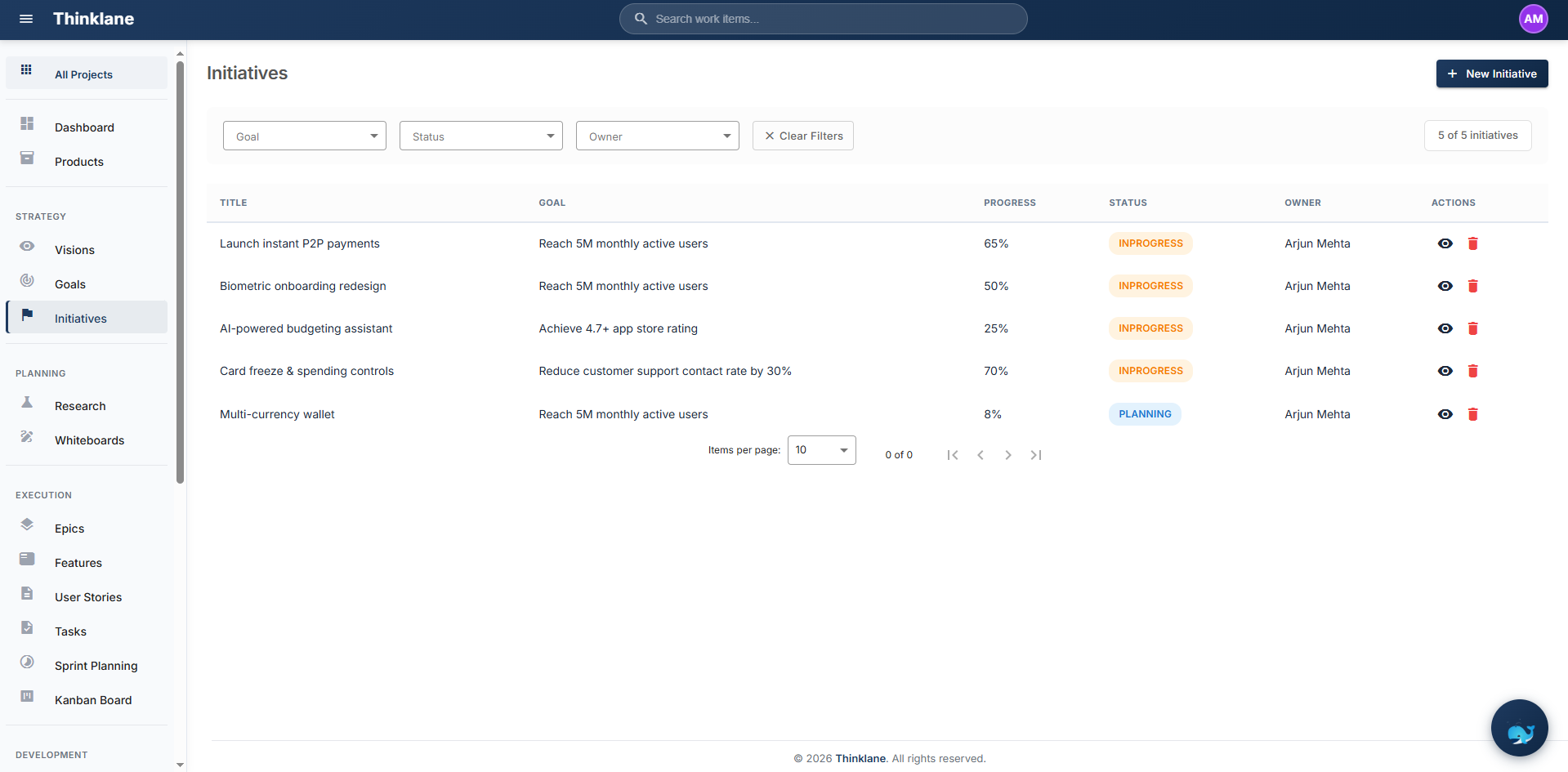Click the sidebar scroll down arrow
The height and width of the screenshot is (772, 1568).
[180, 765]
